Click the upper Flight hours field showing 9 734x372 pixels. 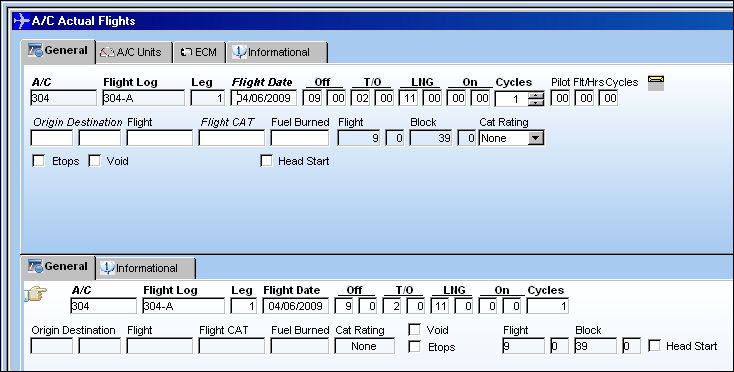click(359, 138)
